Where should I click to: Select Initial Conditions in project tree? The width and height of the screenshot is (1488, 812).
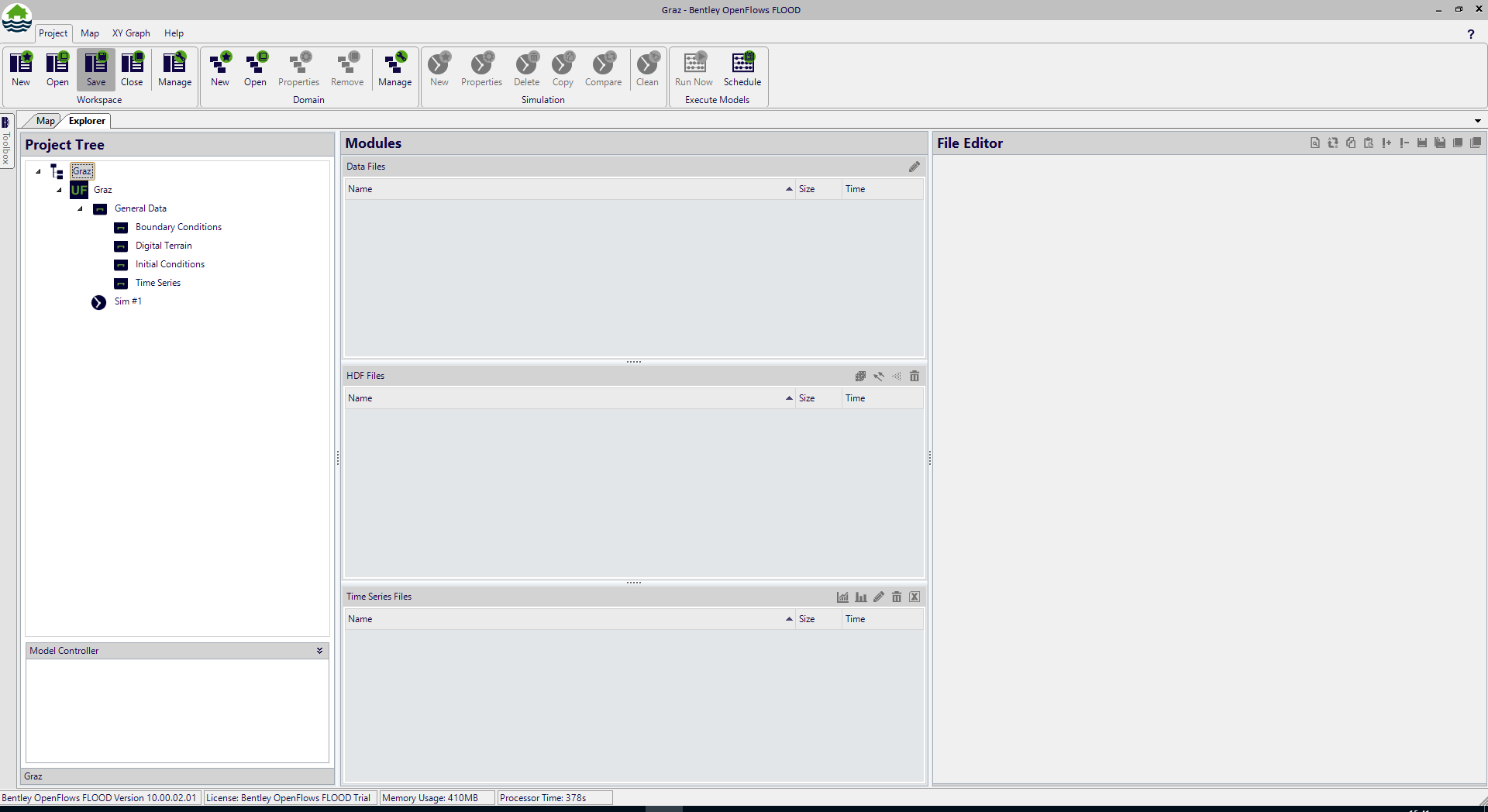point(170,264)
